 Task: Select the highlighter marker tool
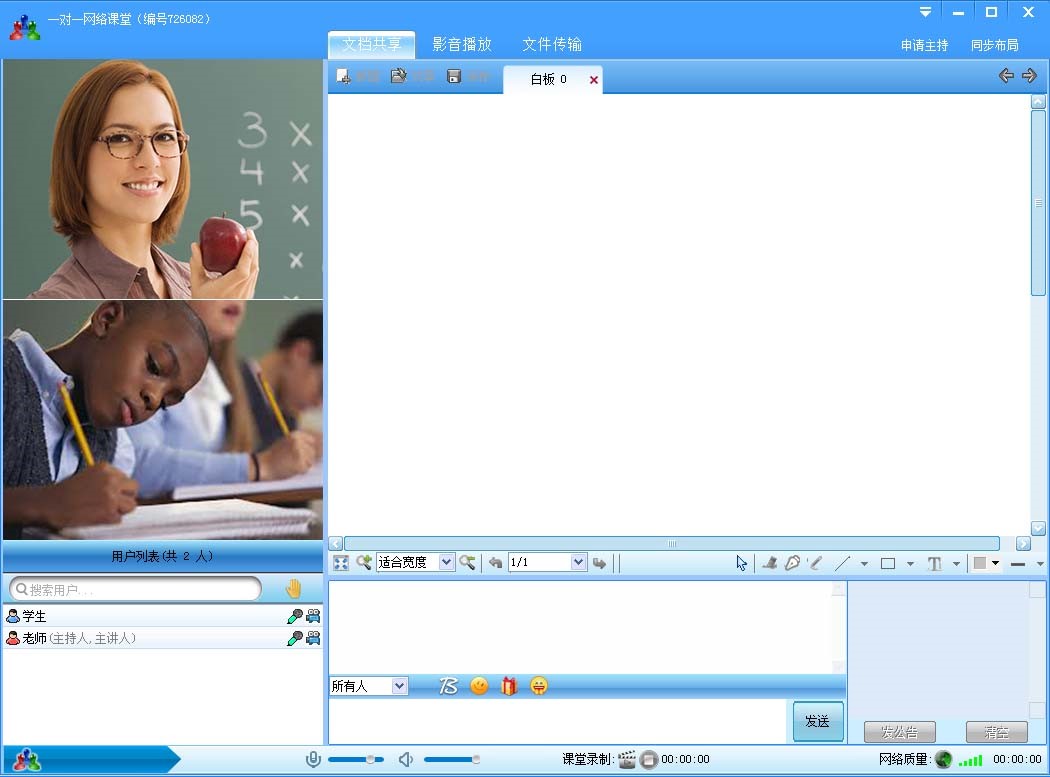pyautogui.click(x=770, y=563)
